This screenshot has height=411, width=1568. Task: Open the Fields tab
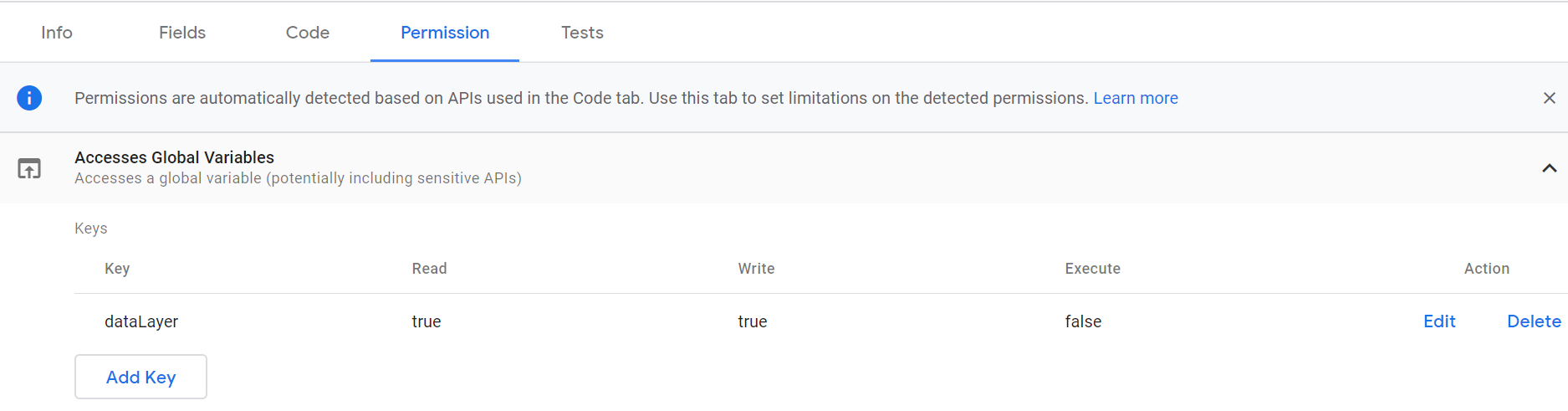182,33
